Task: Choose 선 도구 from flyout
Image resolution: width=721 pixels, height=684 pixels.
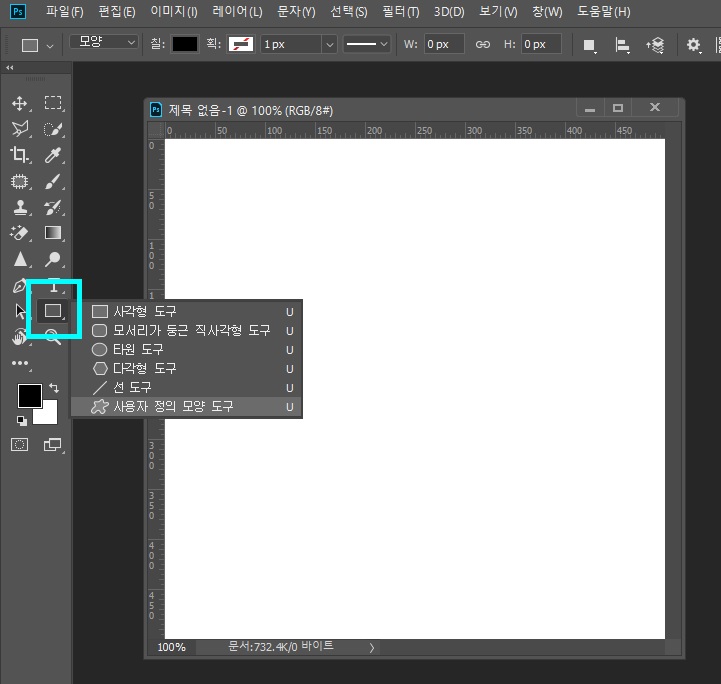Action: pos(187,388)
